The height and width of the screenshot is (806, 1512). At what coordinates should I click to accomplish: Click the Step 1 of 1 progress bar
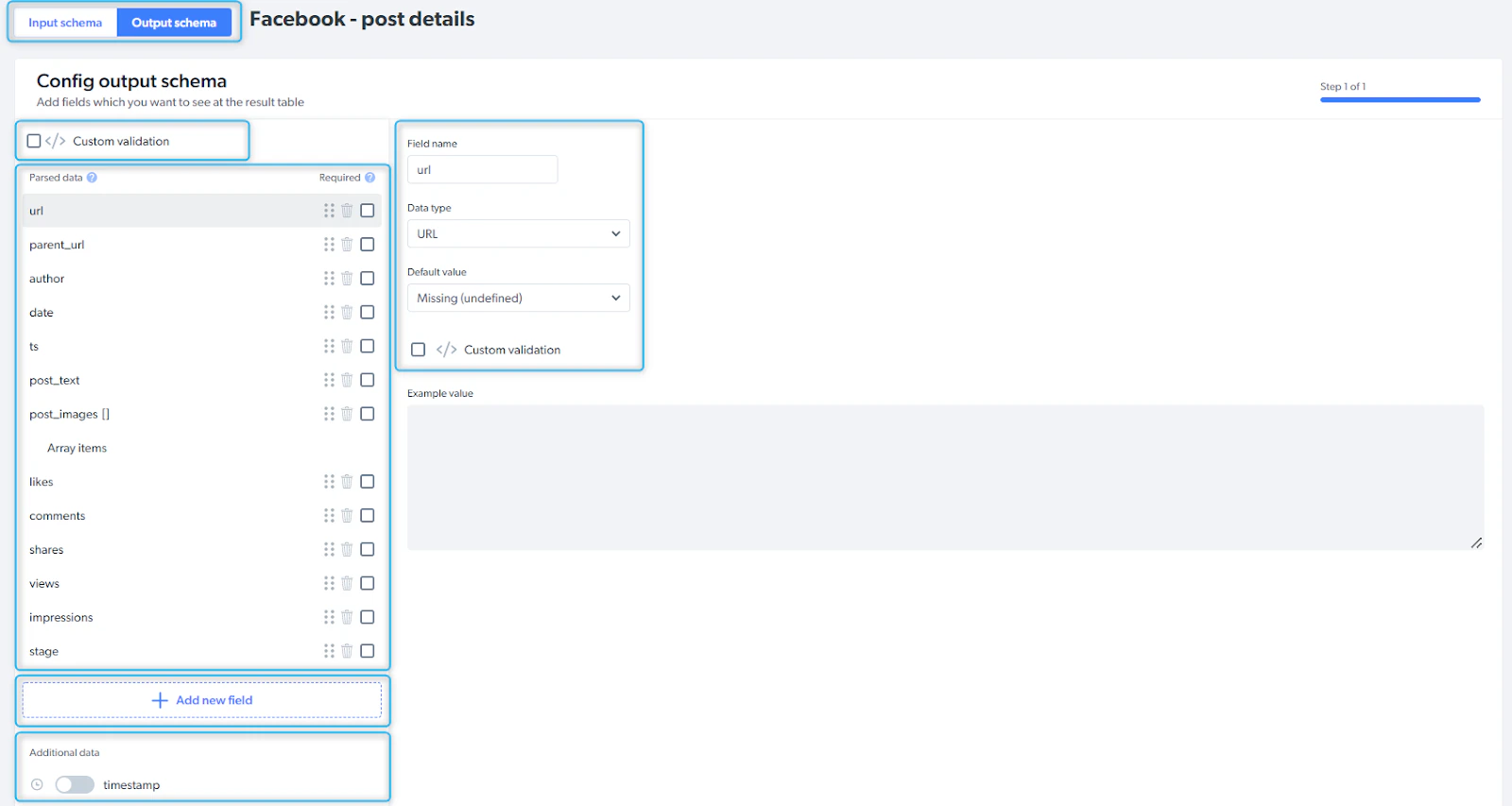click(x=1400, y=99)
